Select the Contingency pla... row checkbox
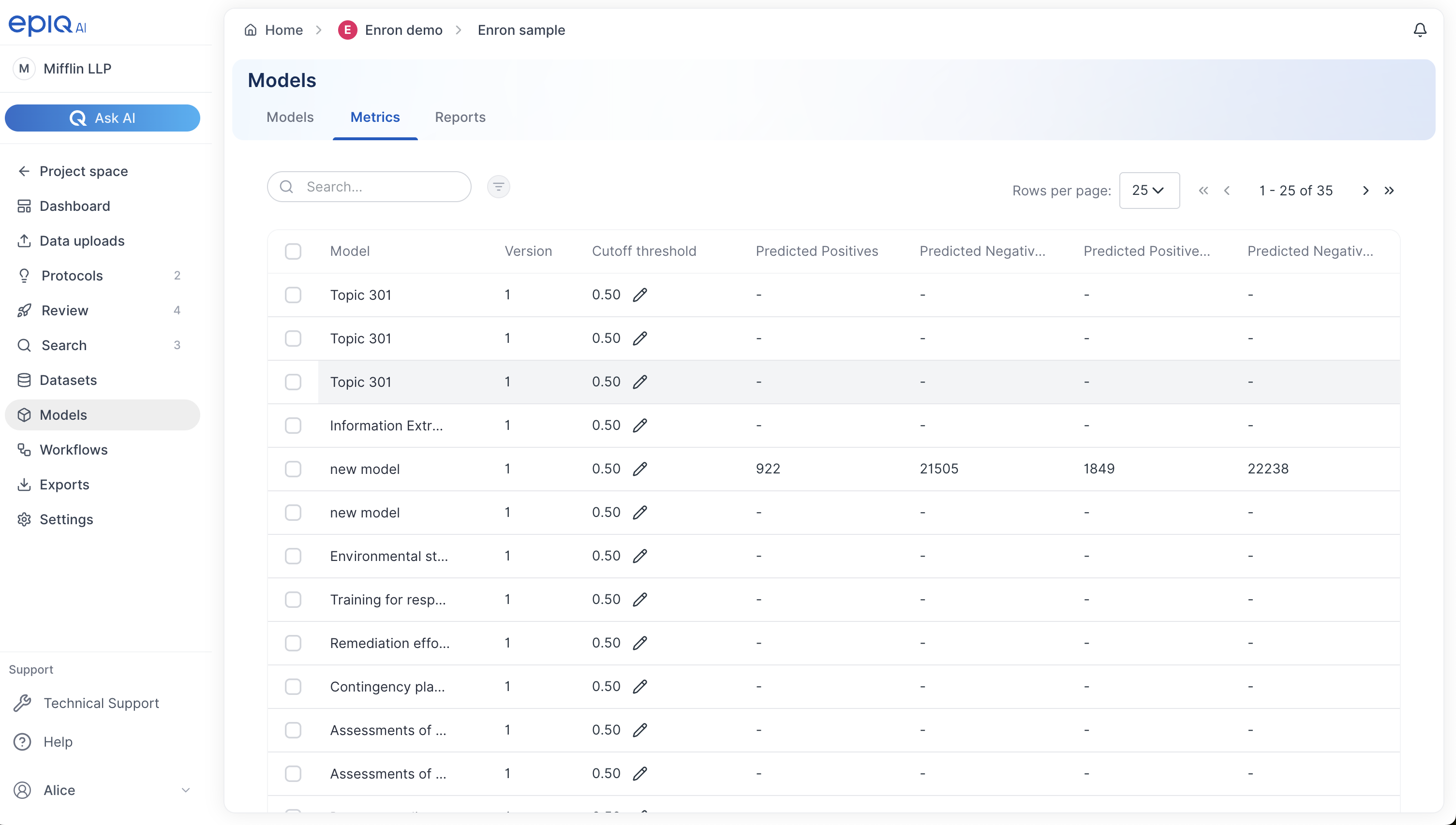The height and width of the screenshot is (825, 1456). [293, 687]
